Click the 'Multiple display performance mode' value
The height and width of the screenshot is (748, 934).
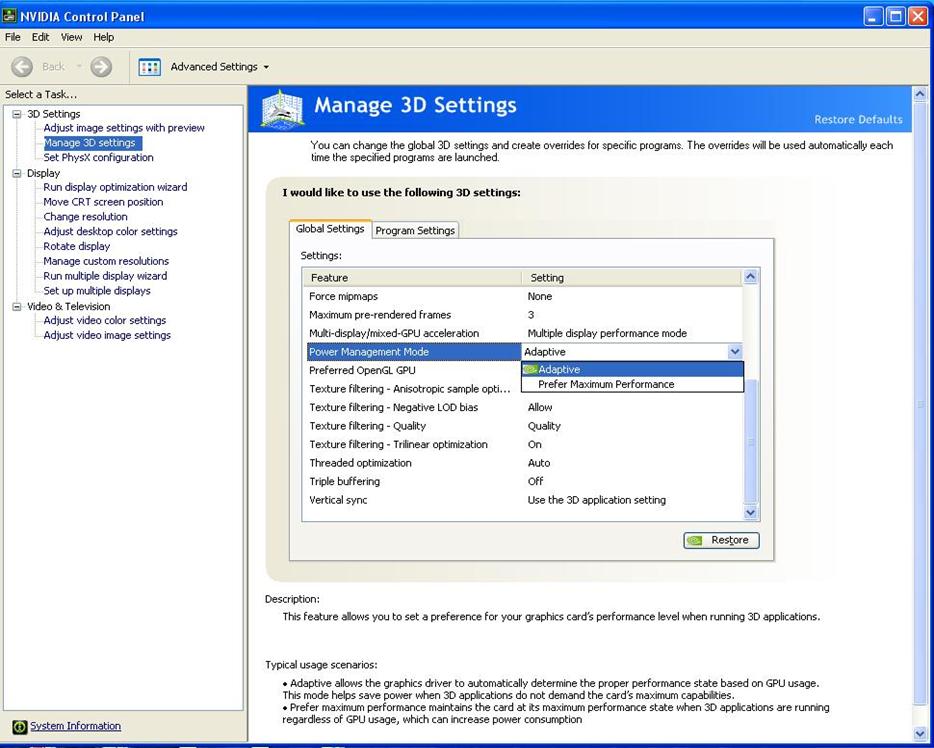[607, 334]
